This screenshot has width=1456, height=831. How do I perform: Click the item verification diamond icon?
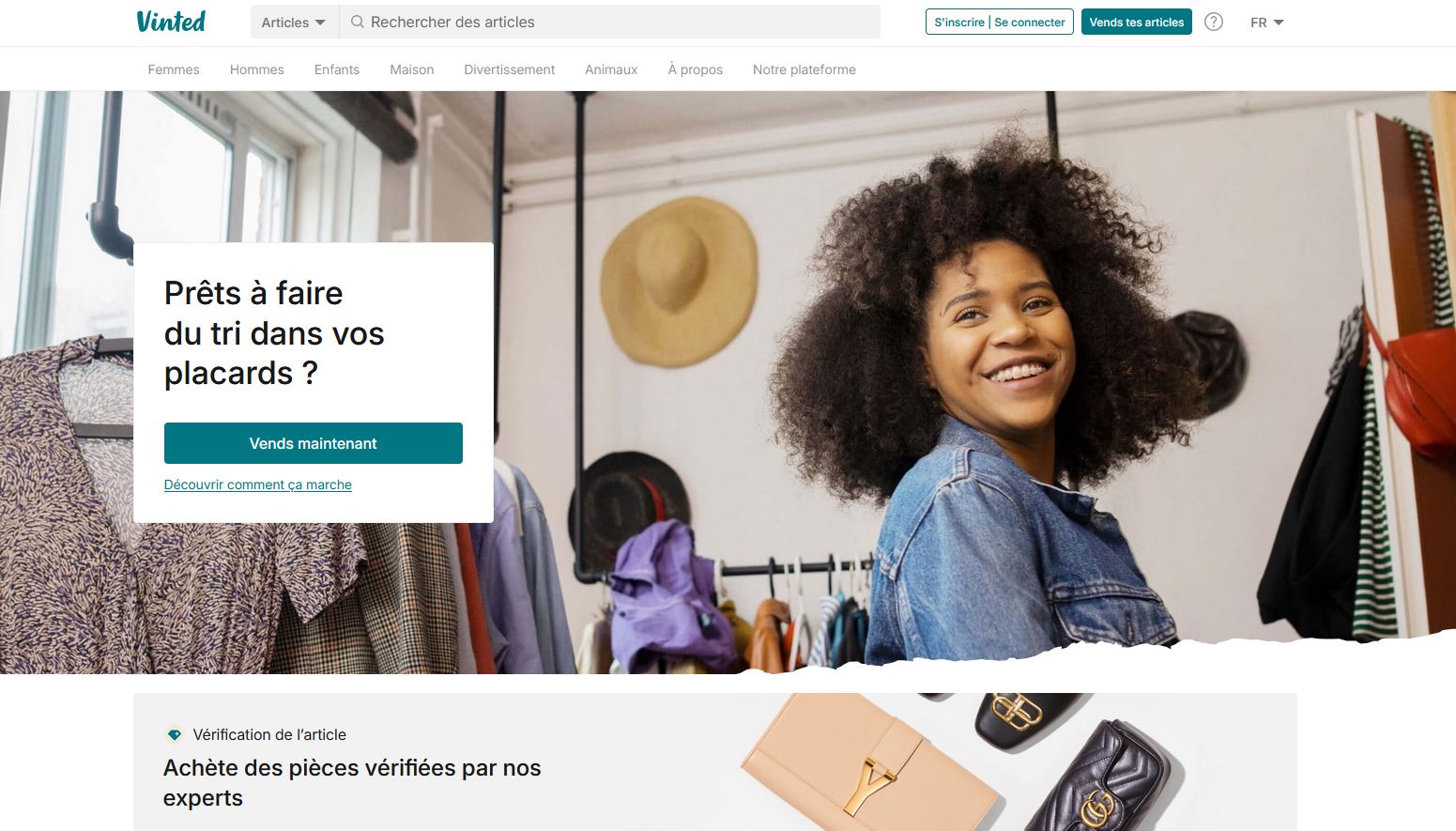pos(174,734)
